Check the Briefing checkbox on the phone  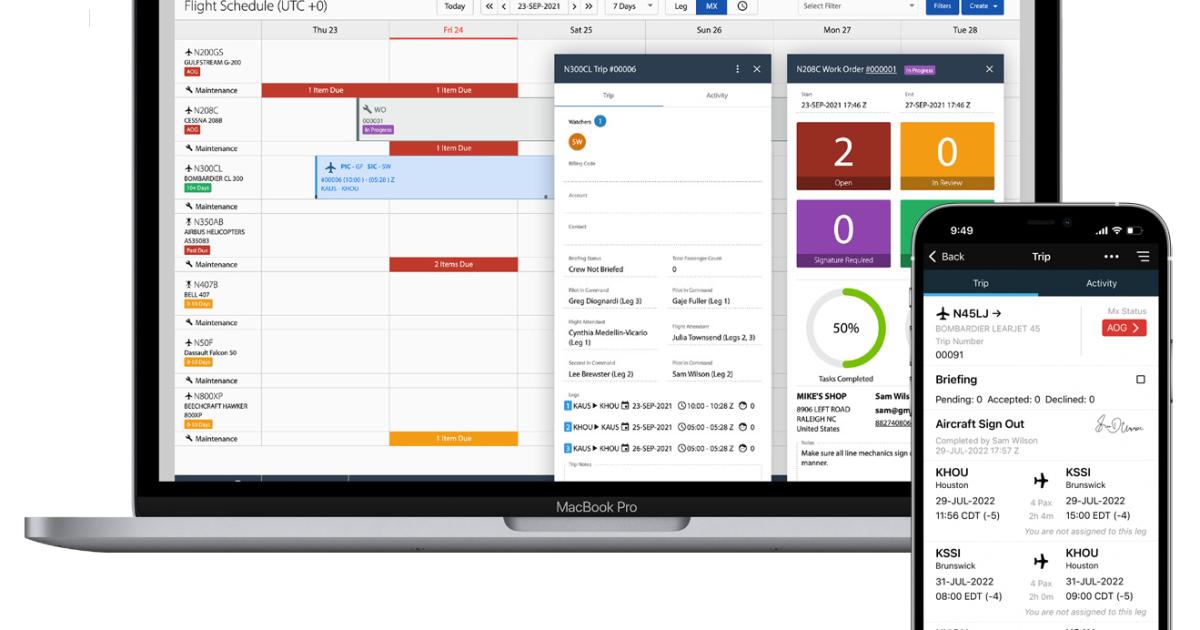click(x=1140, y=379)
